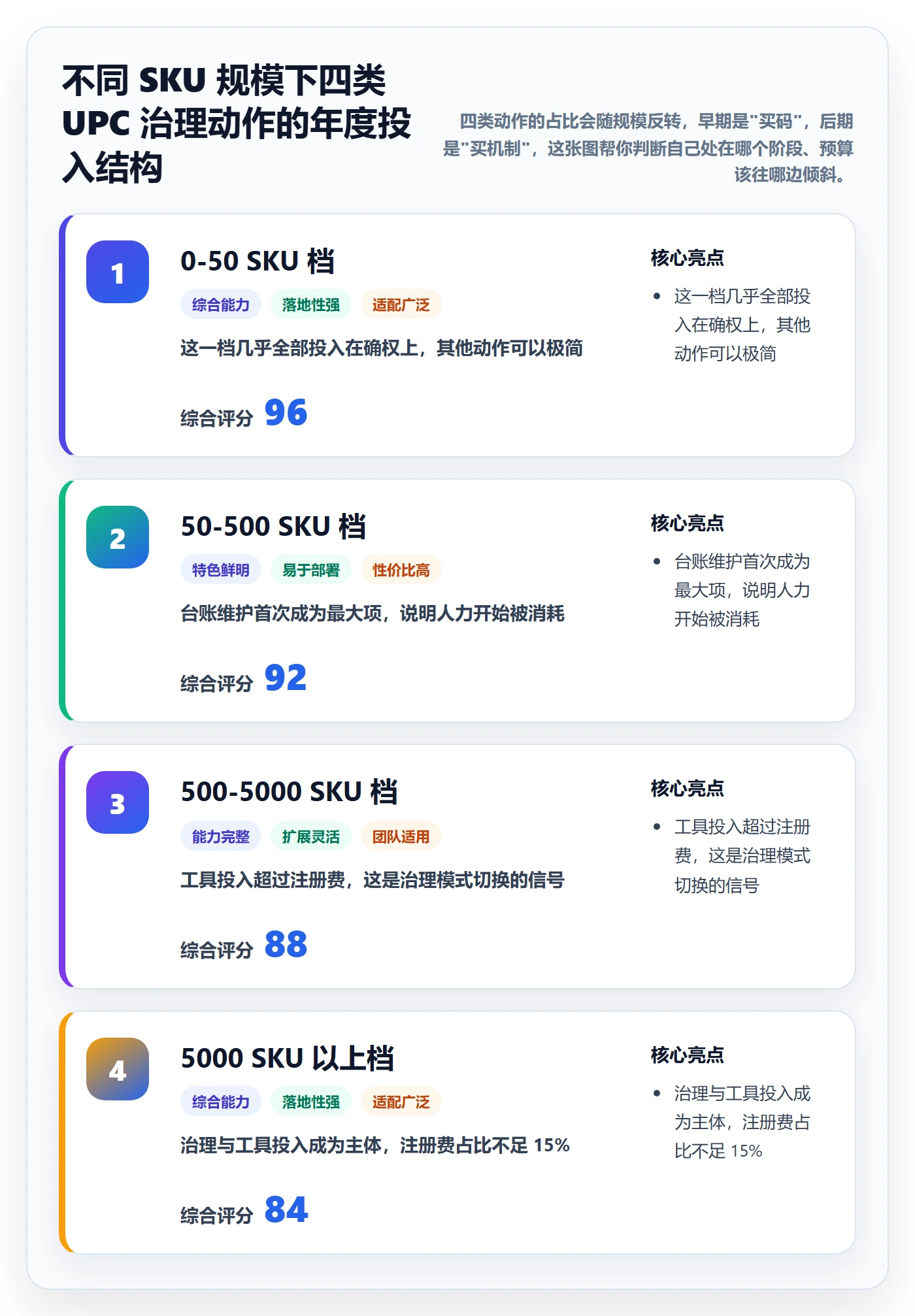
Task: Click the subtitle paragraph starting with 四类动作的占比
Action: pyautogui.click(x=648, y=148)
